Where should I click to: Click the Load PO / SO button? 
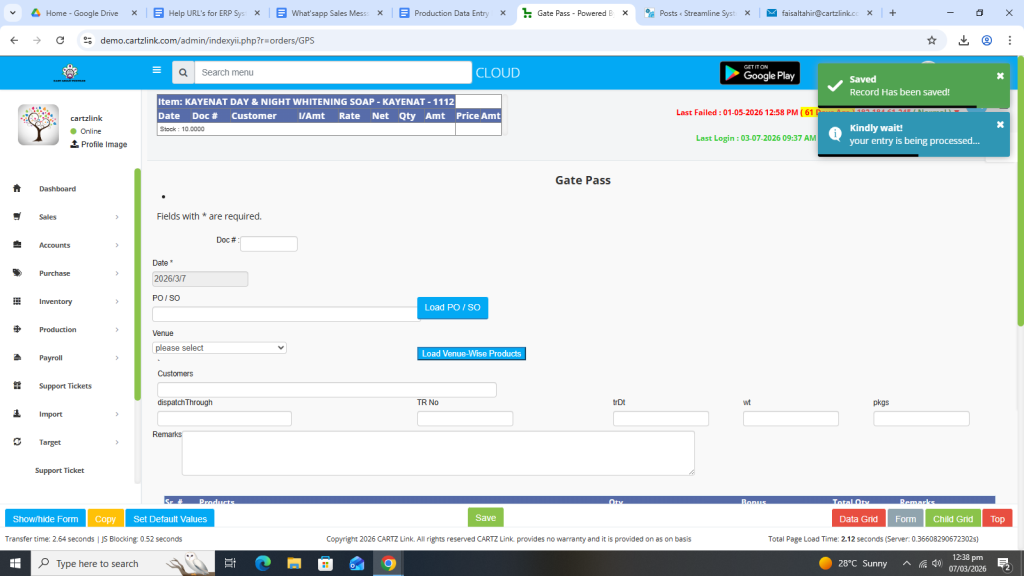(452, 308)
